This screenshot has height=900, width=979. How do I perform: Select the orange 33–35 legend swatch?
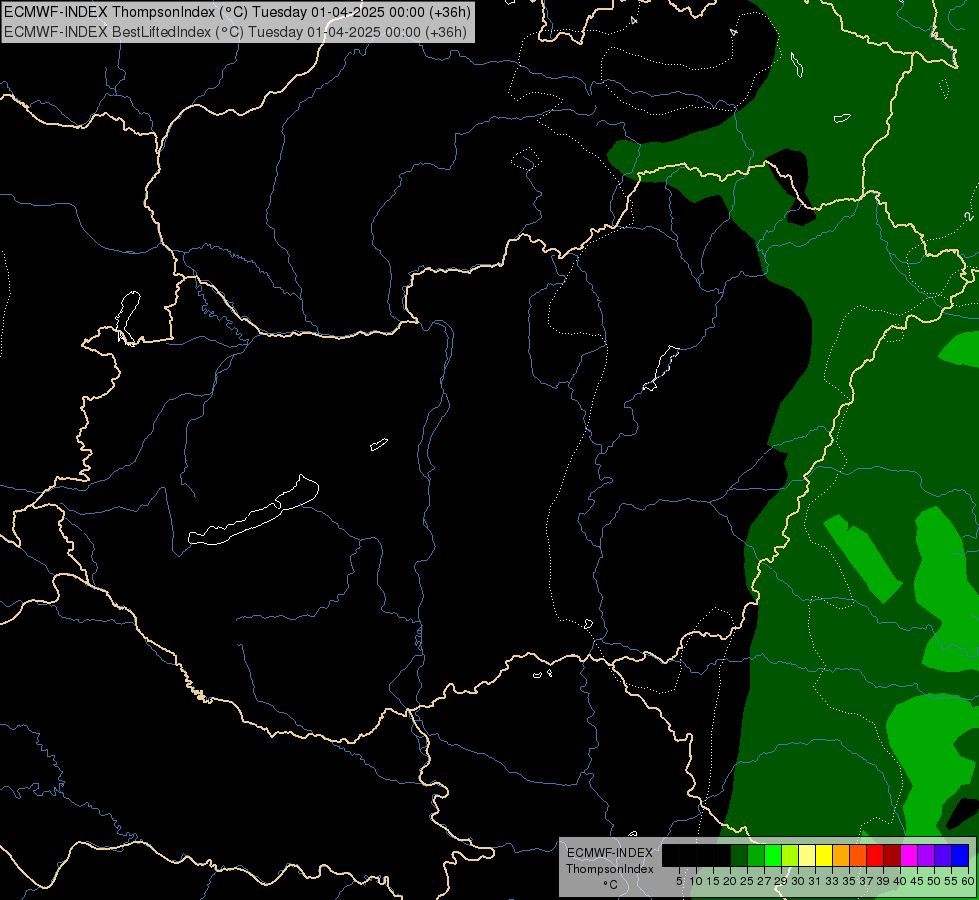pyautogui.click(x=841, y=856)
